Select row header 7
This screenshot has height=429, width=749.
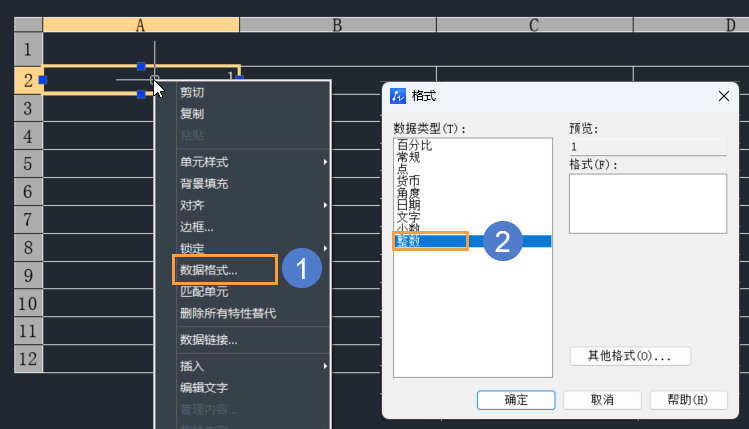[28, 219]
